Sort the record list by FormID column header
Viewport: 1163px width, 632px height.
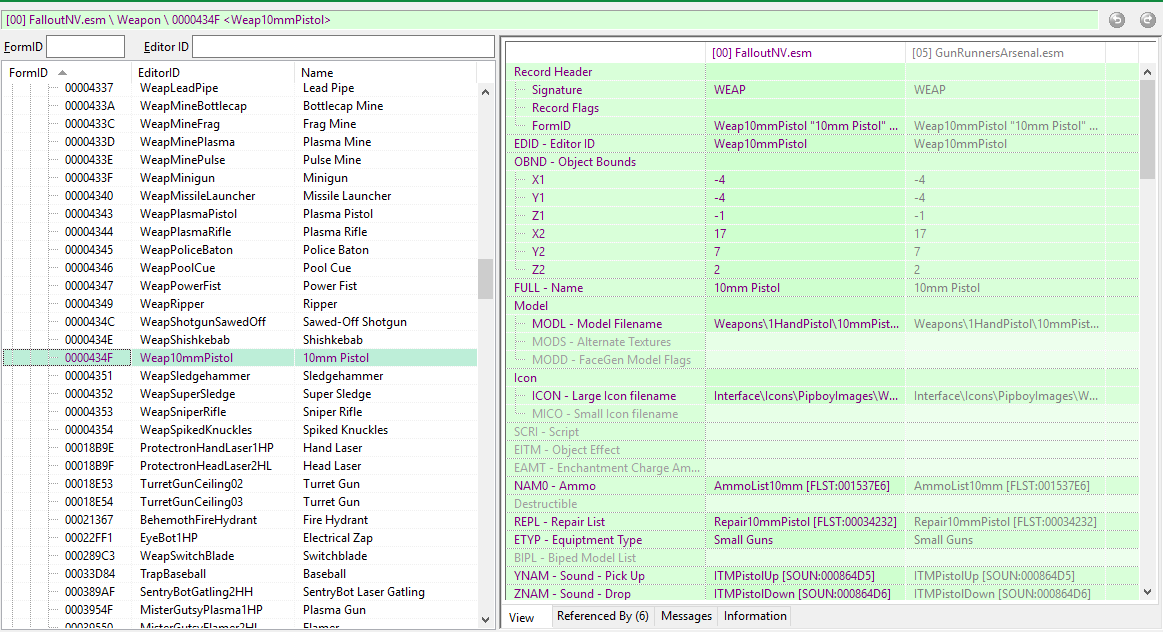[67, 73]
